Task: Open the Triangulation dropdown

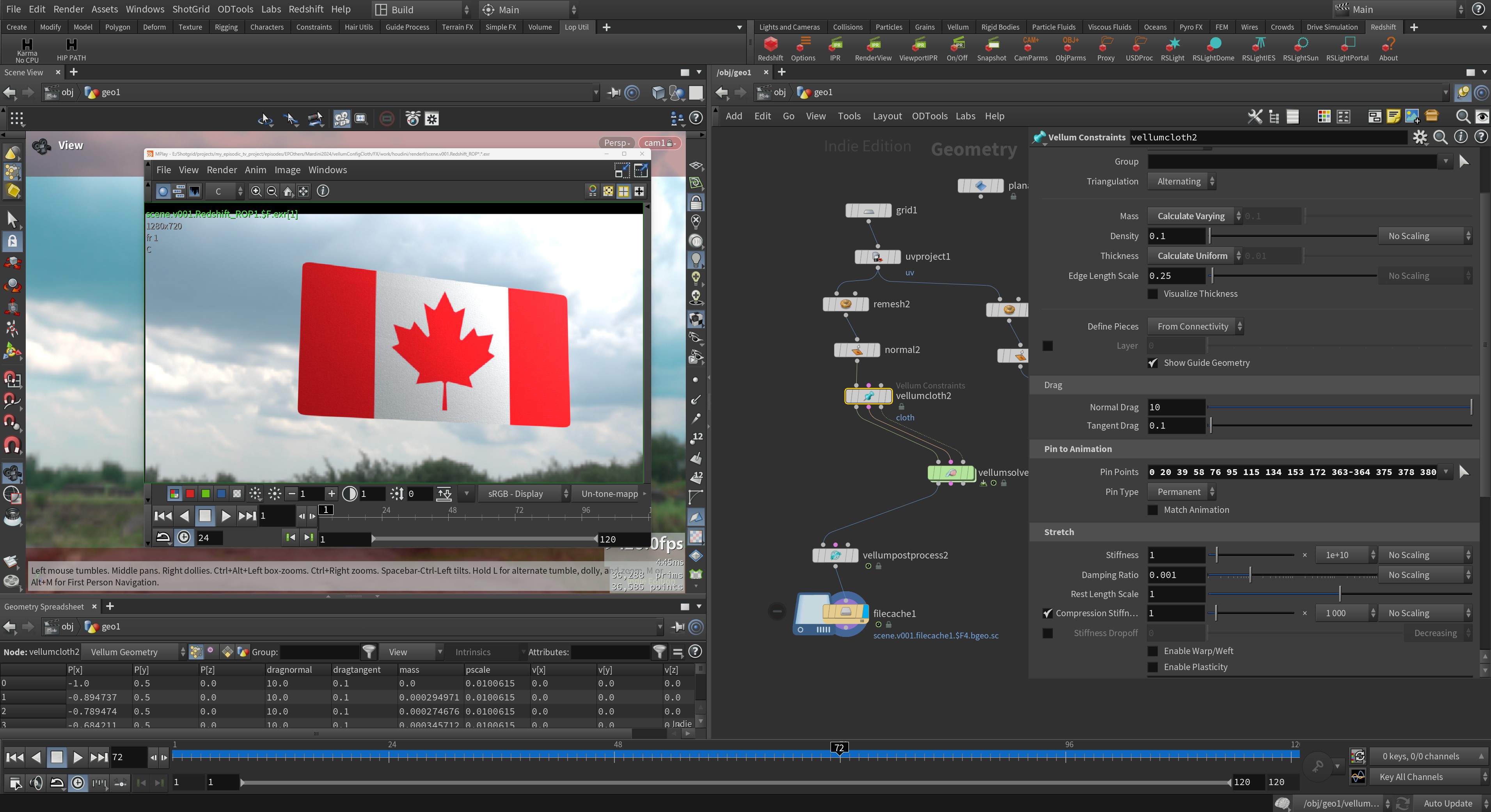Action: click(x=1182, y=182)
